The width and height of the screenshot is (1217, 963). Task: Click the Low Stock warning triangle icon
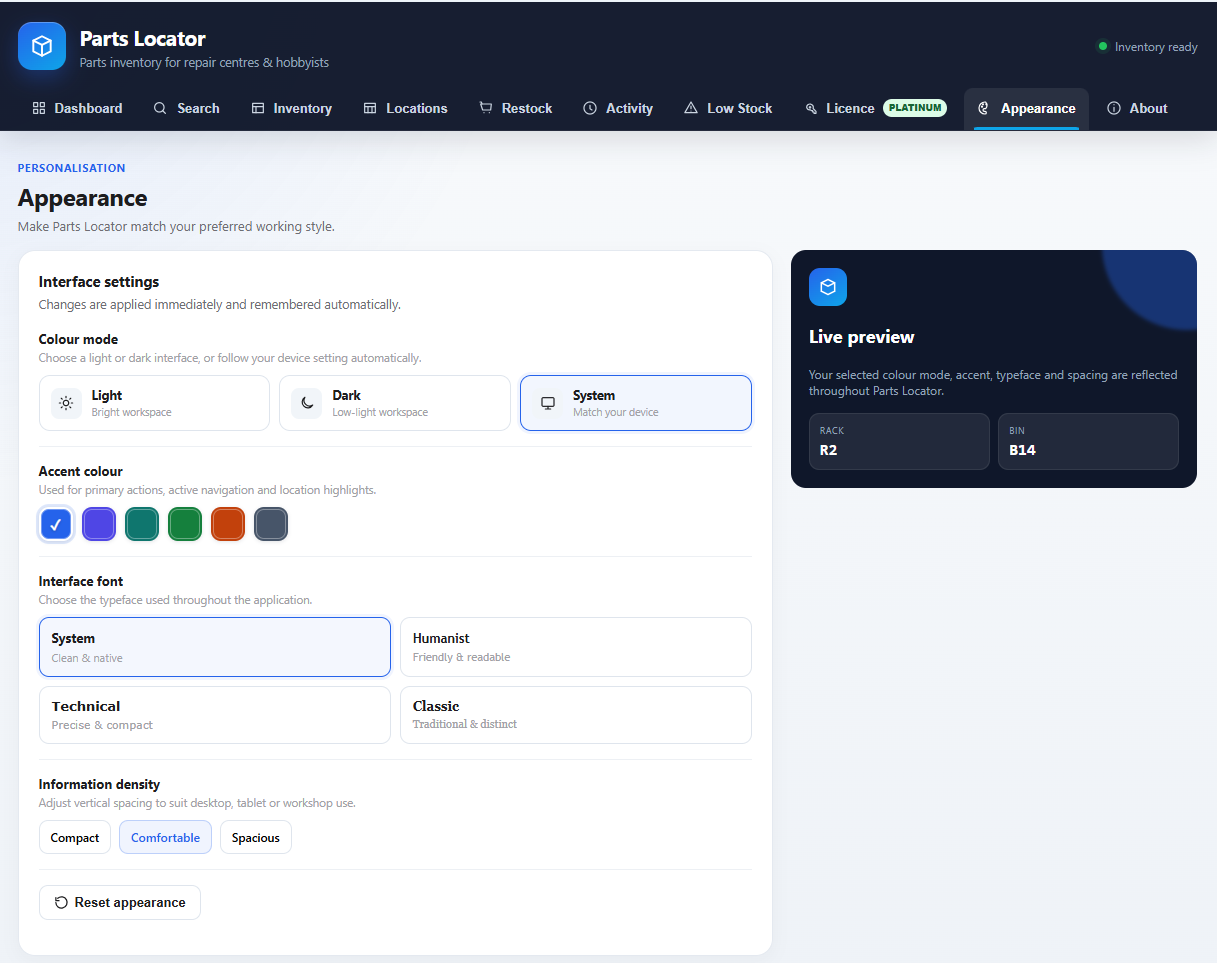691,108
